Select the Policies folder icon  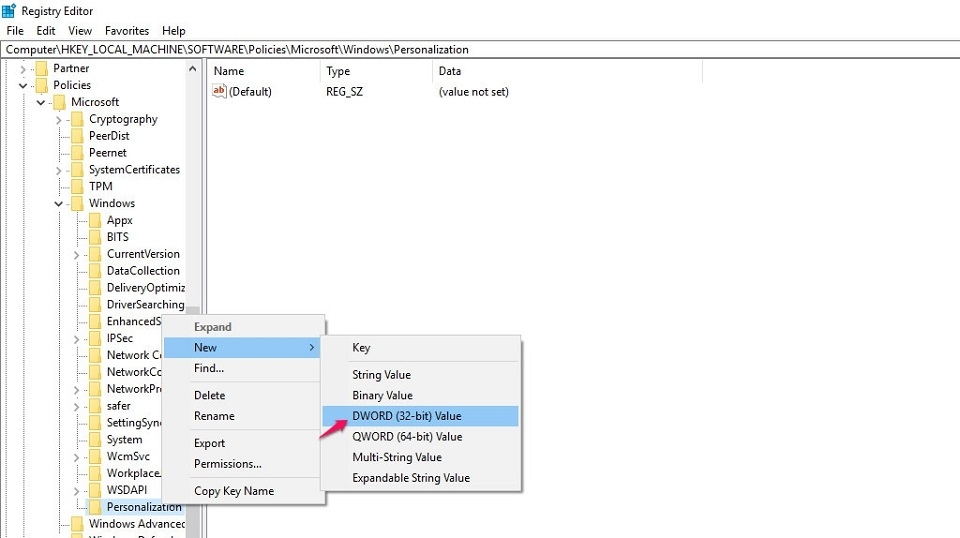pos(41,86)
